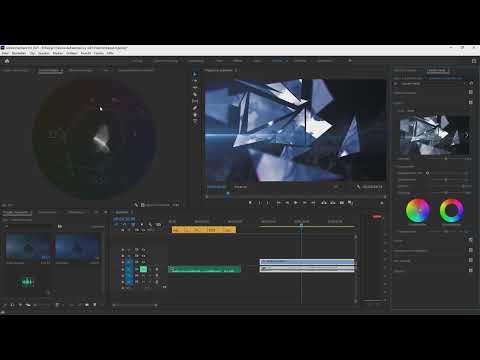
Task: Select the Track Select Forward tool
Action: pyautogui.click(x=195, y=81)
